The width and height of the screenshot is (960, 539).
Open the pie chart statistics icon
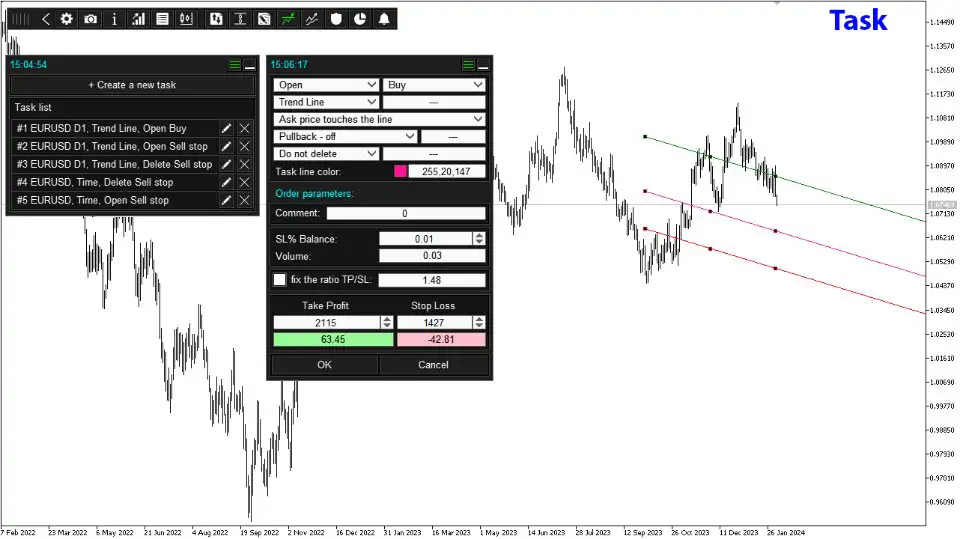[x=360, y=19]
